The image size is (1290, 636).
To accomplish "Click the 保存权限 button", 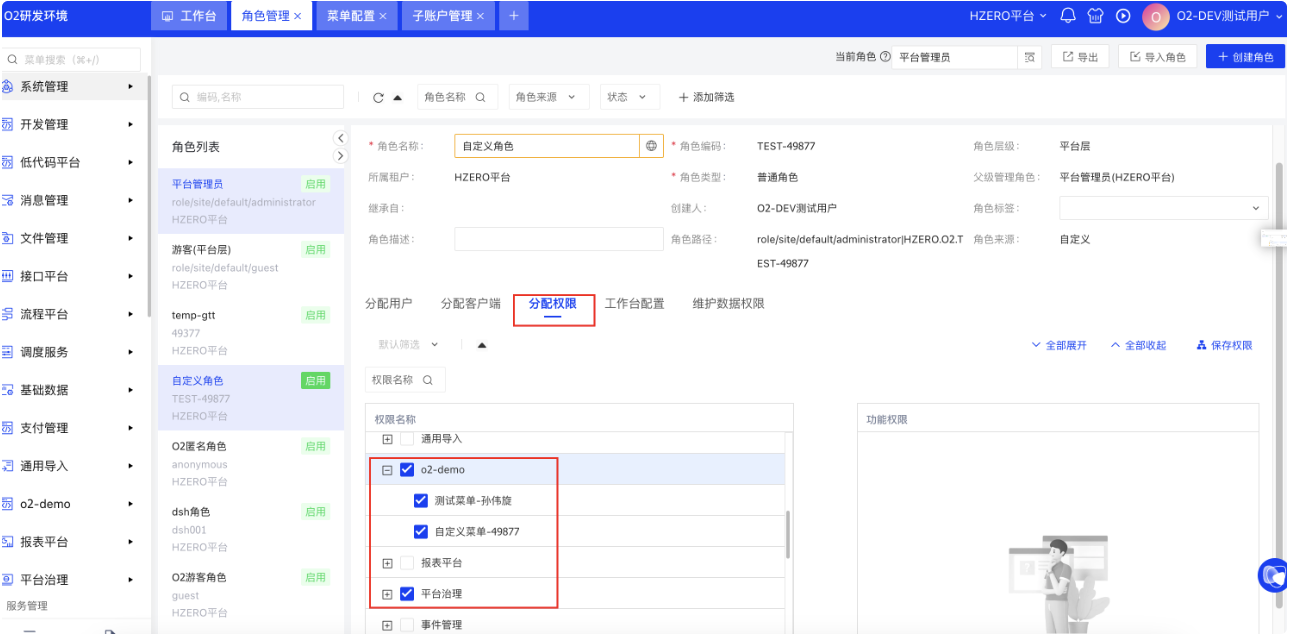I will [x=1224, y=346].
